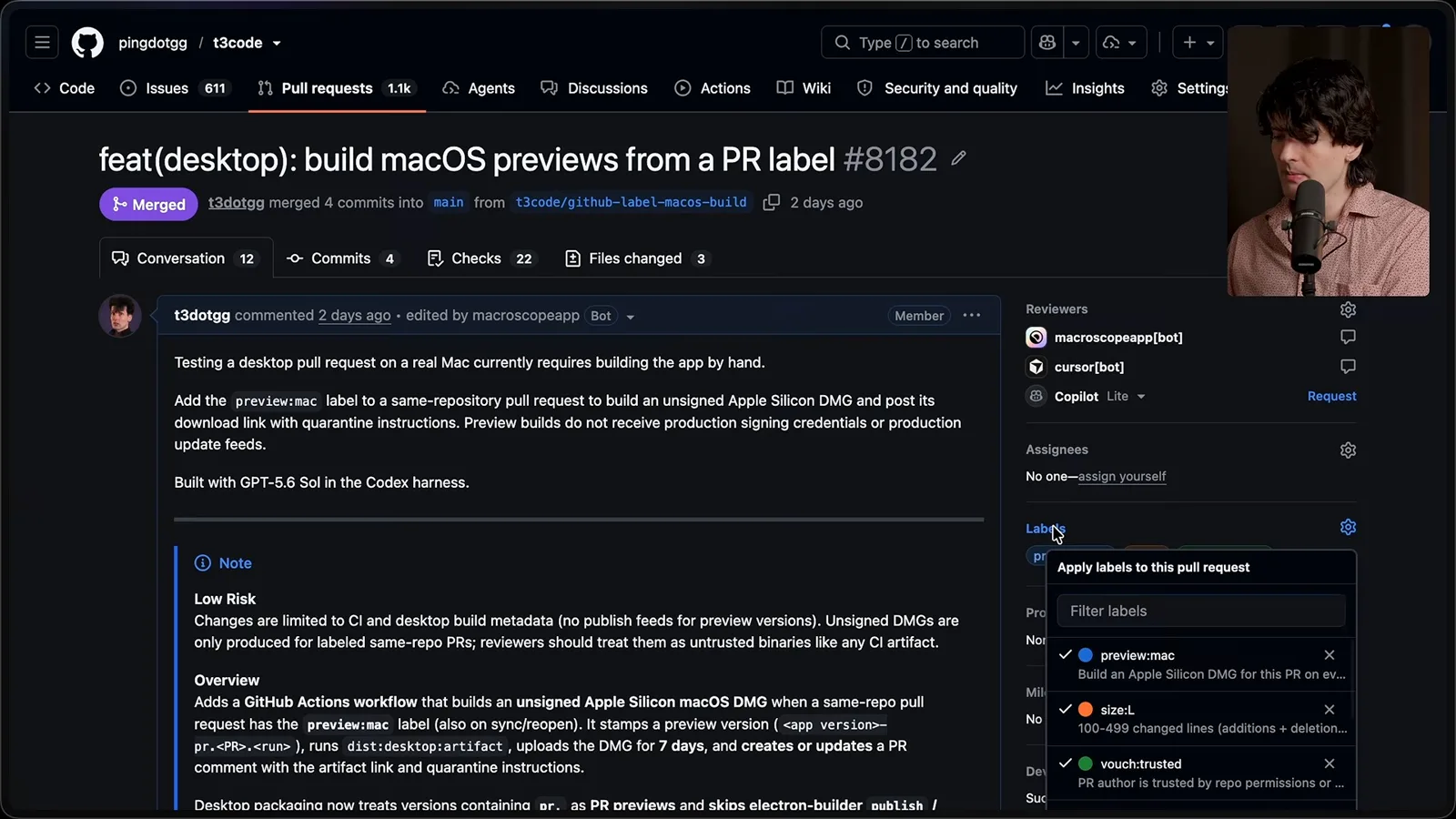This screenshot has width=1456, height=819.
Task: Click t3dotgg's avatar beside the comment
Action: (119, 316)
